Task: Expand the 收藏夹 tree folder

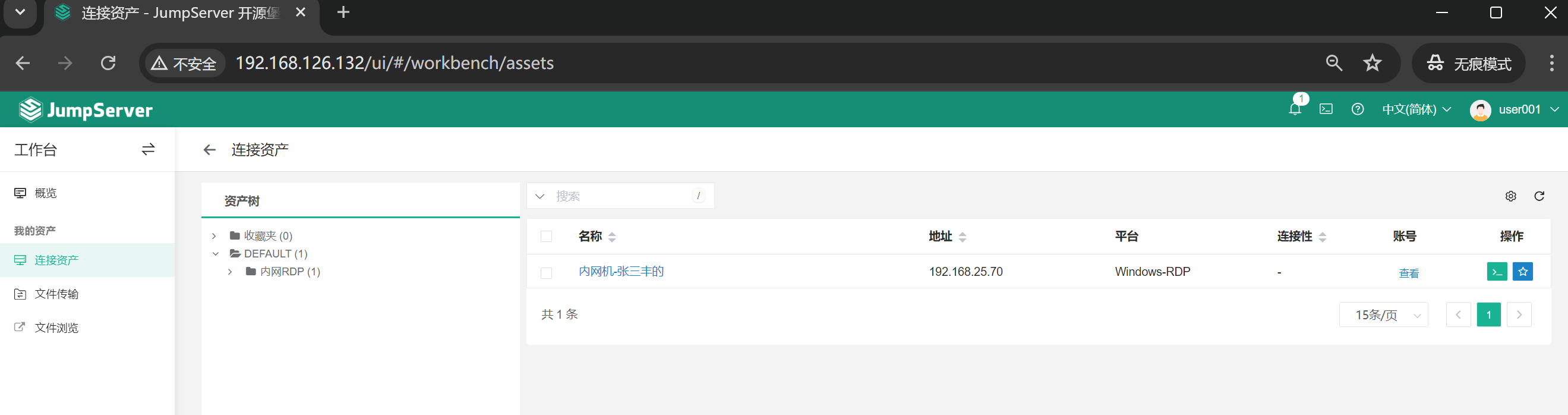Action: (x=214, y=236)
